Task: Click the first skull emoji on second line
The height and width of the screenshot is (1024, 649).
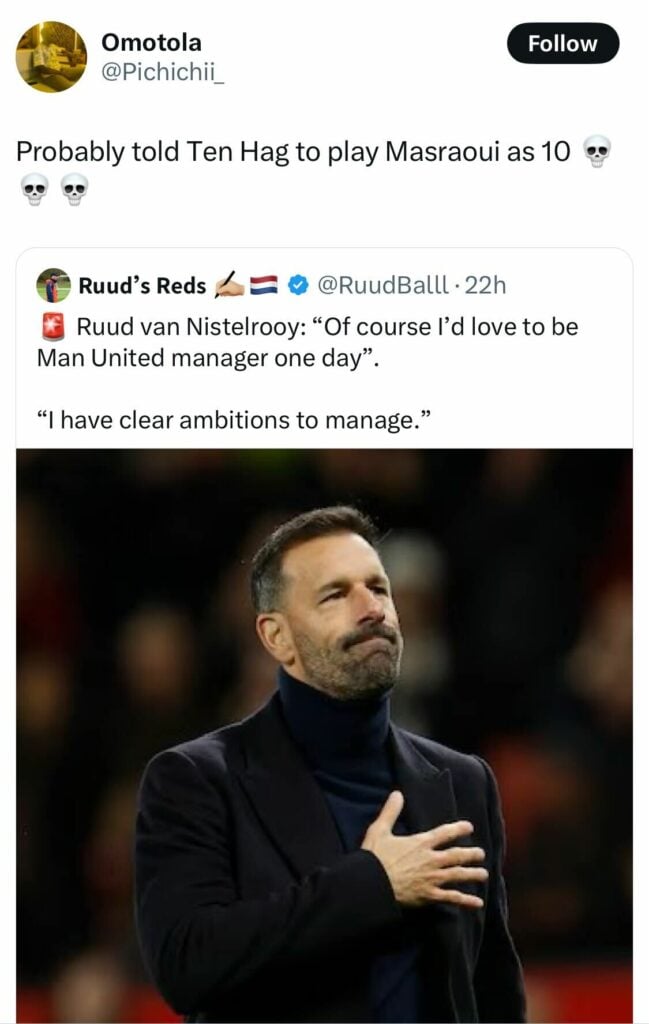Action: point(34,188)
